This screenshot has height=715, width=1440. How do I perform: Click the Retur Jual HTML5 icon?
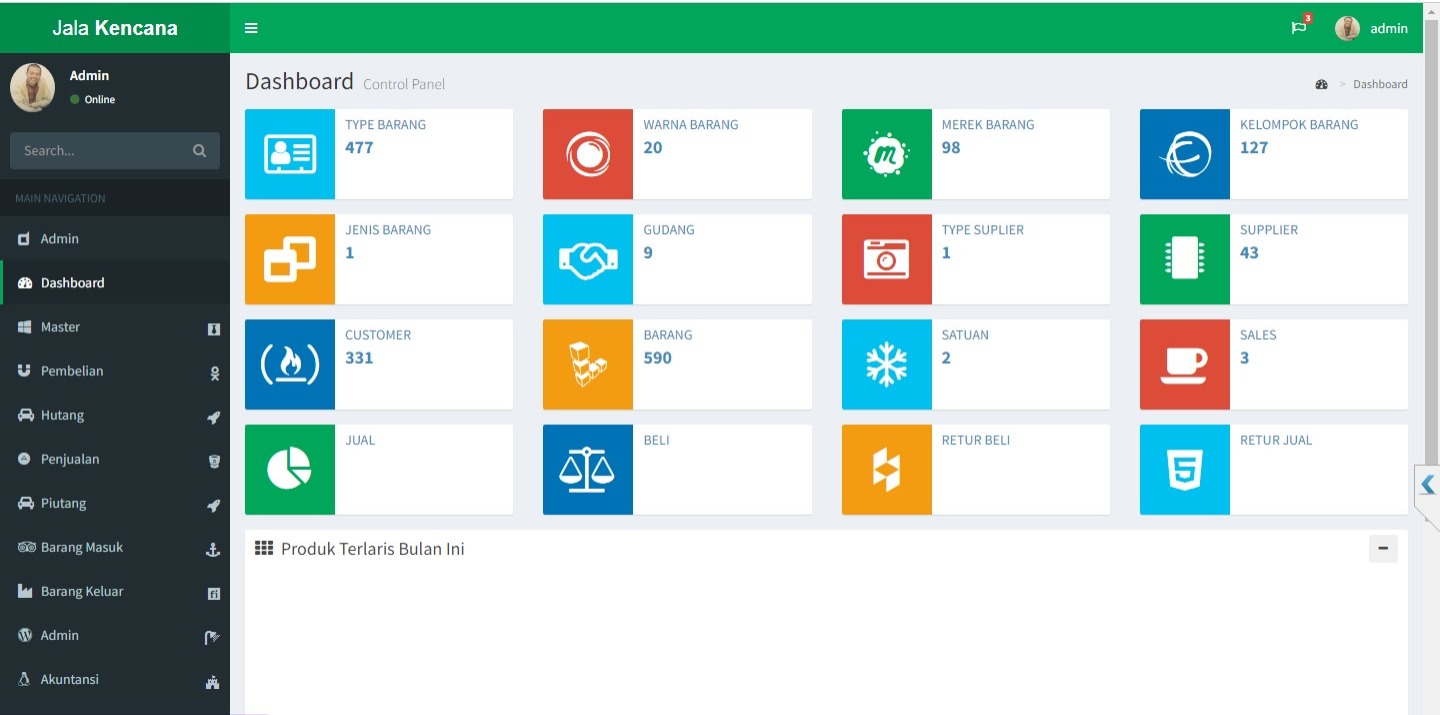point(1184,470)
